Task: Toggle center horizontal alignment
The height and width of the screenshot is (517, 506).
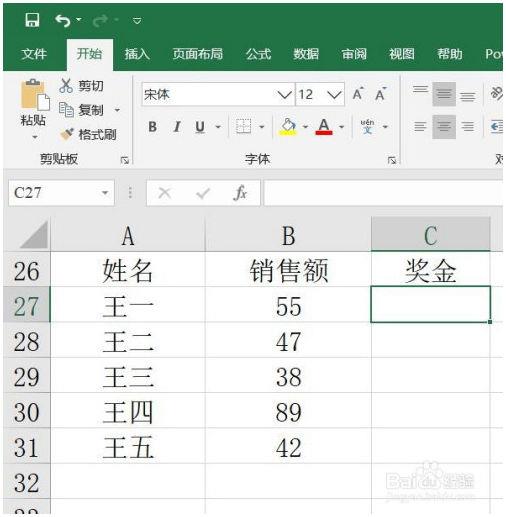Action: click(x=444, y=126)
